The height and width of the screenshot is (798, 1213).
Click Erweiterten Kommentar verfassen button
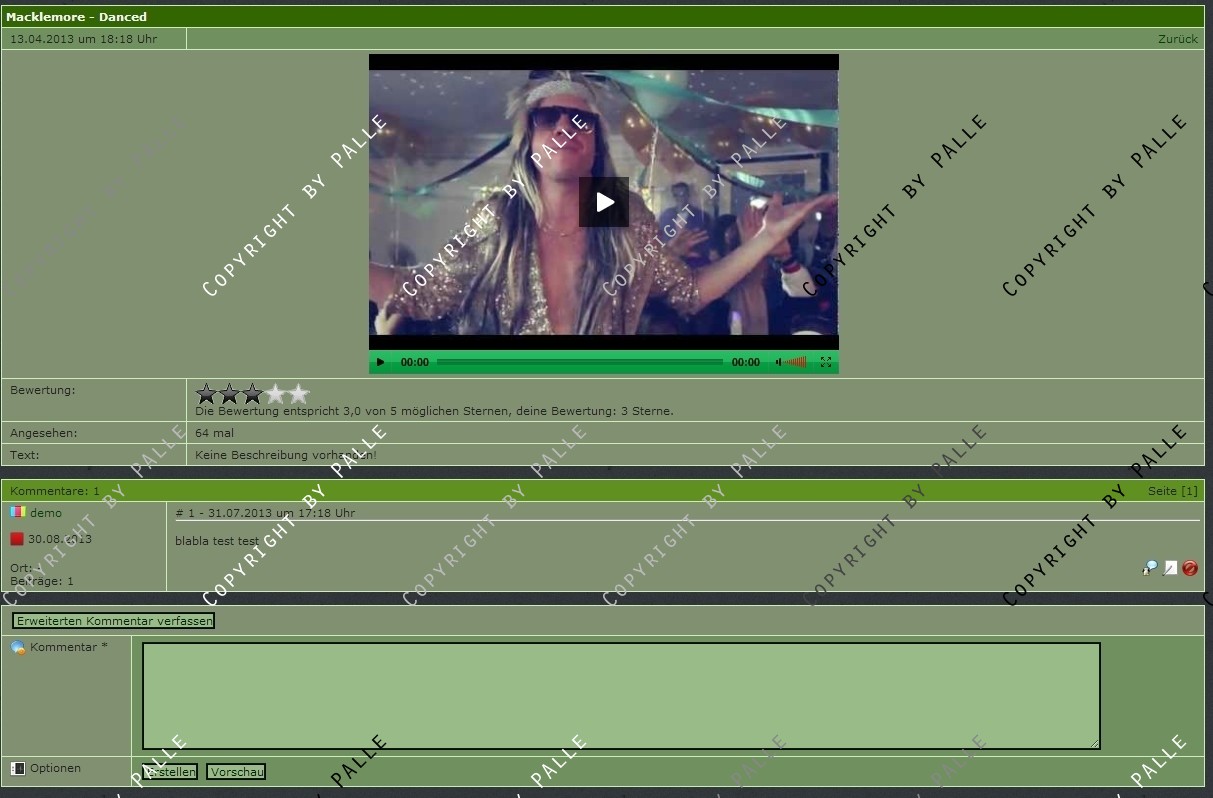click(x=114, y=621)
